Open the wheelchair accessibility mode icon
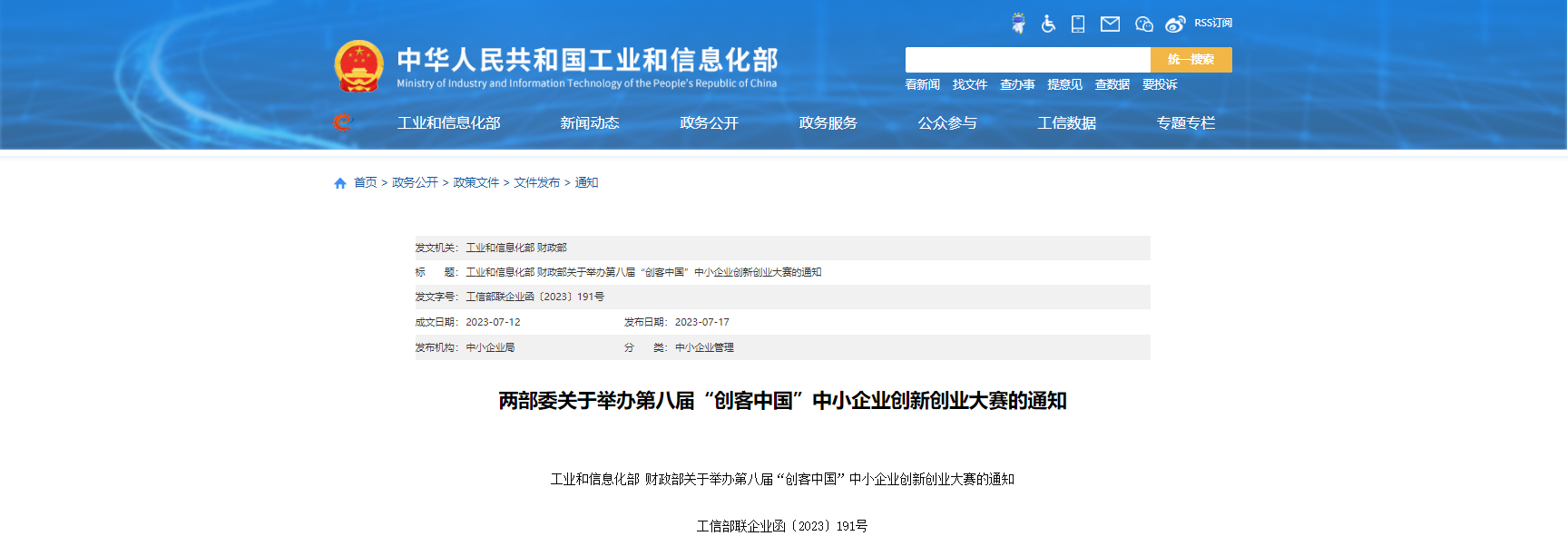 click(1048, 24)
